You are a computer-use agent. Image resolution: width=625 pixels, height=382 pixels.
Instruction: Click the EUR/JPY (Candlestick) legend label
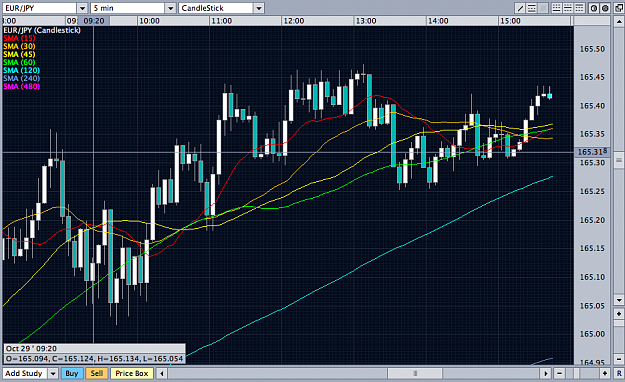42,30
